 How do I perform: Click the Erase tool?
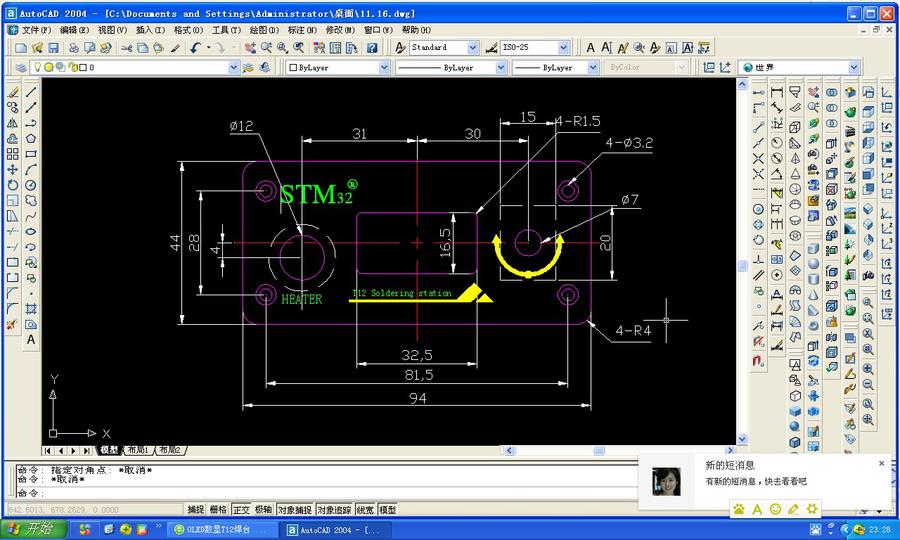pyautogui.click(x=12, y=92)
